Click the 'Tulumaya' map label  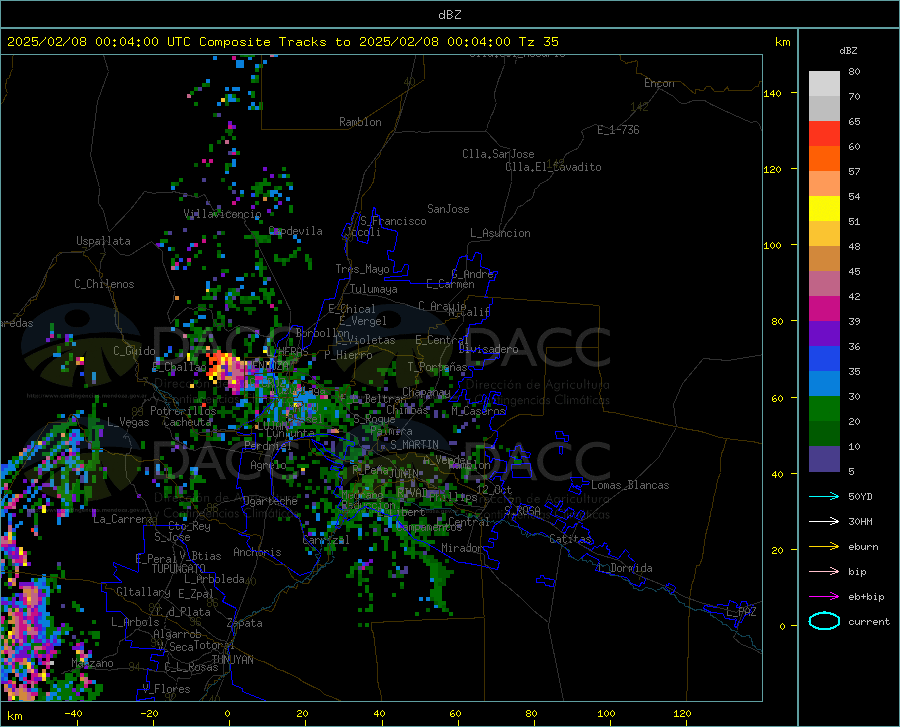(374, 289)
